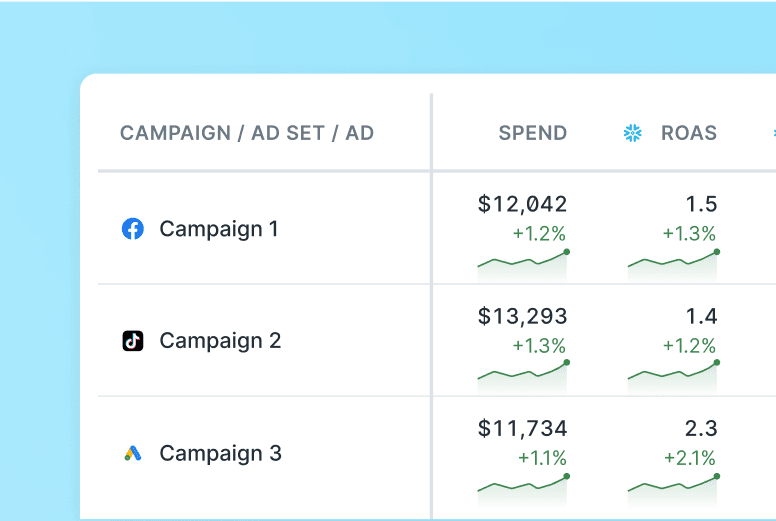
Task: Select the Campaign 3 row label
Action: pos(220,453)
